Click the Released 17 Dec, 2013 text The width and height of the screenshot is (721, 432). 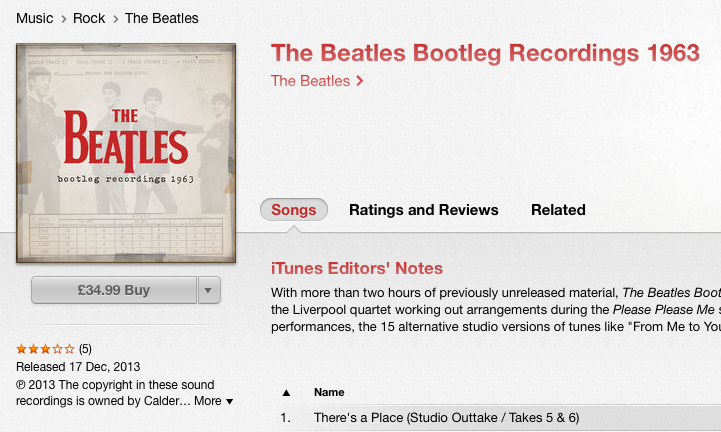[76, 366]
